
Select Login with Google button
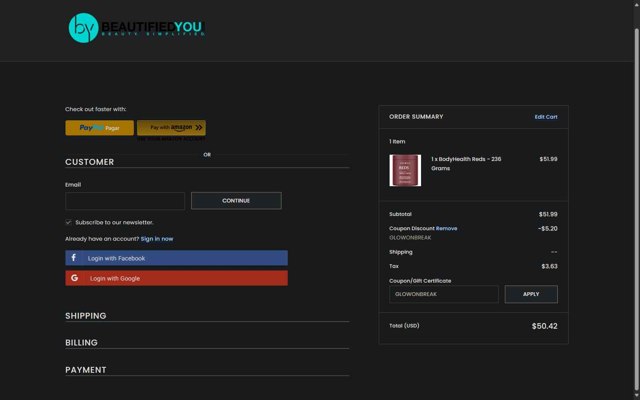(x=176, y=278)
